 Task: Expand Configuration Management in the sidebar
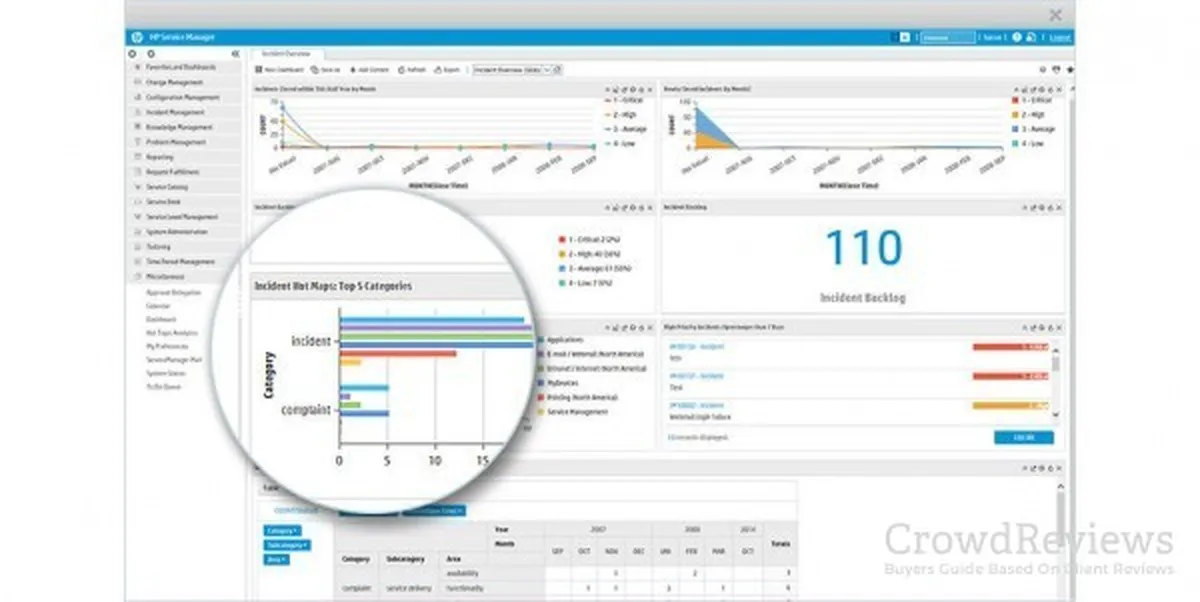(x=187, y=97)
